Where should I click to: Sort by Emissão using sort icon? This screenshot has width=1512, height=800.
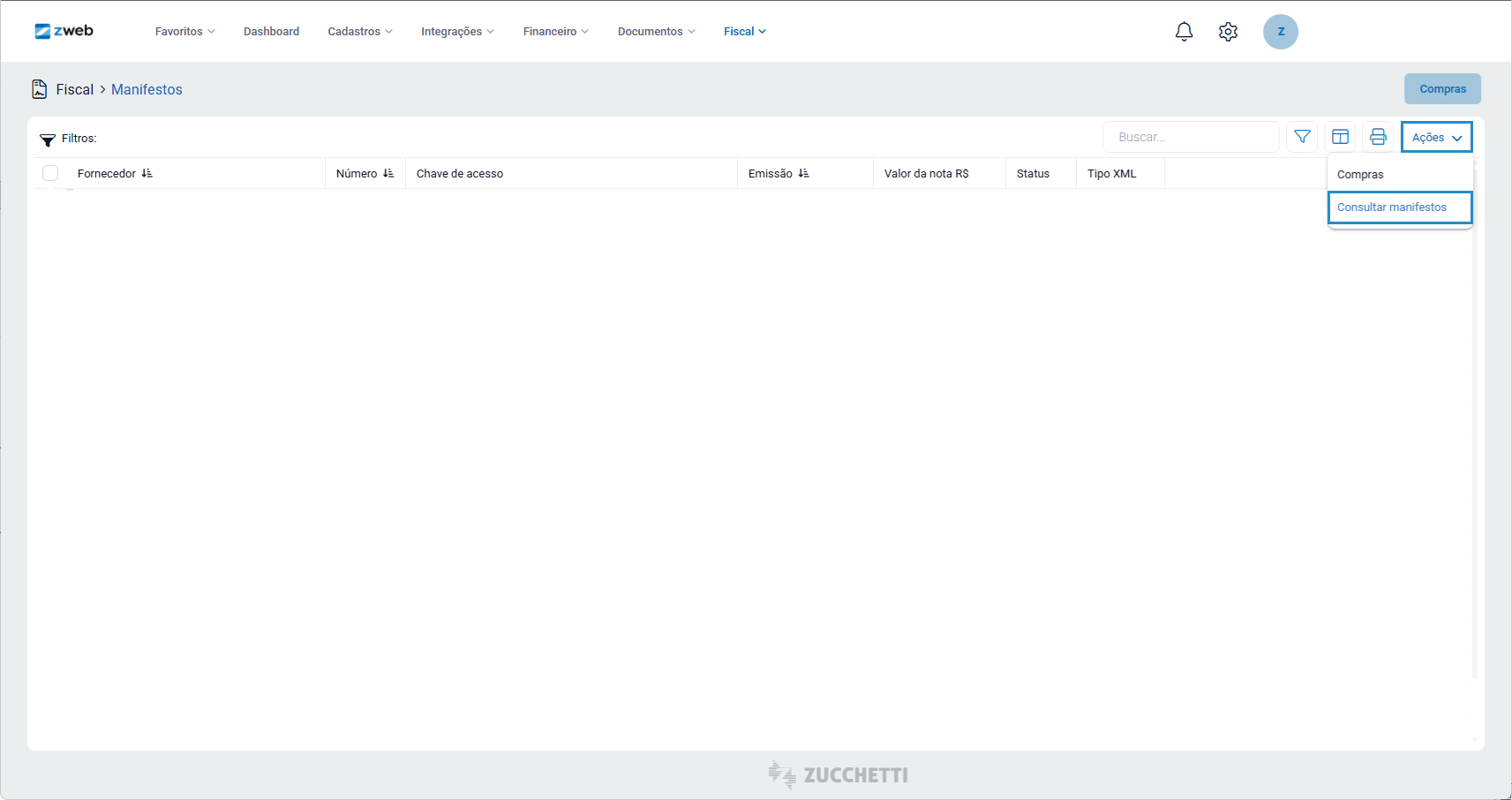(x=804, y=174)
